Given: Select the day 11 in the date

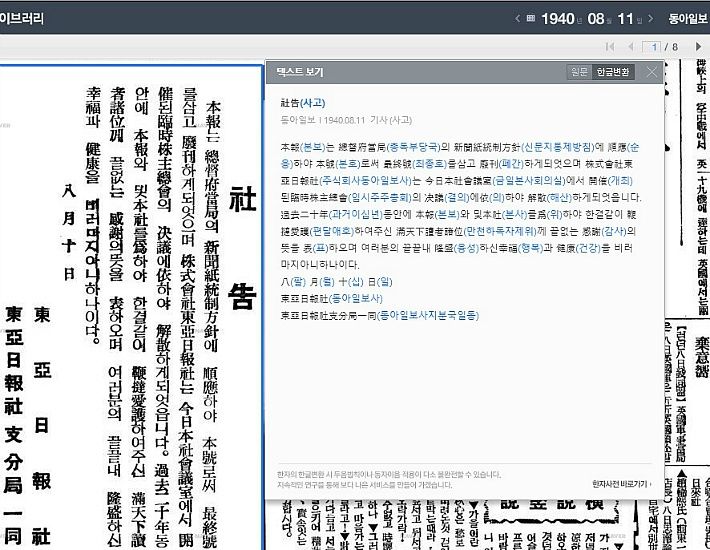Looking at the screenshot, I should point(625,19).
